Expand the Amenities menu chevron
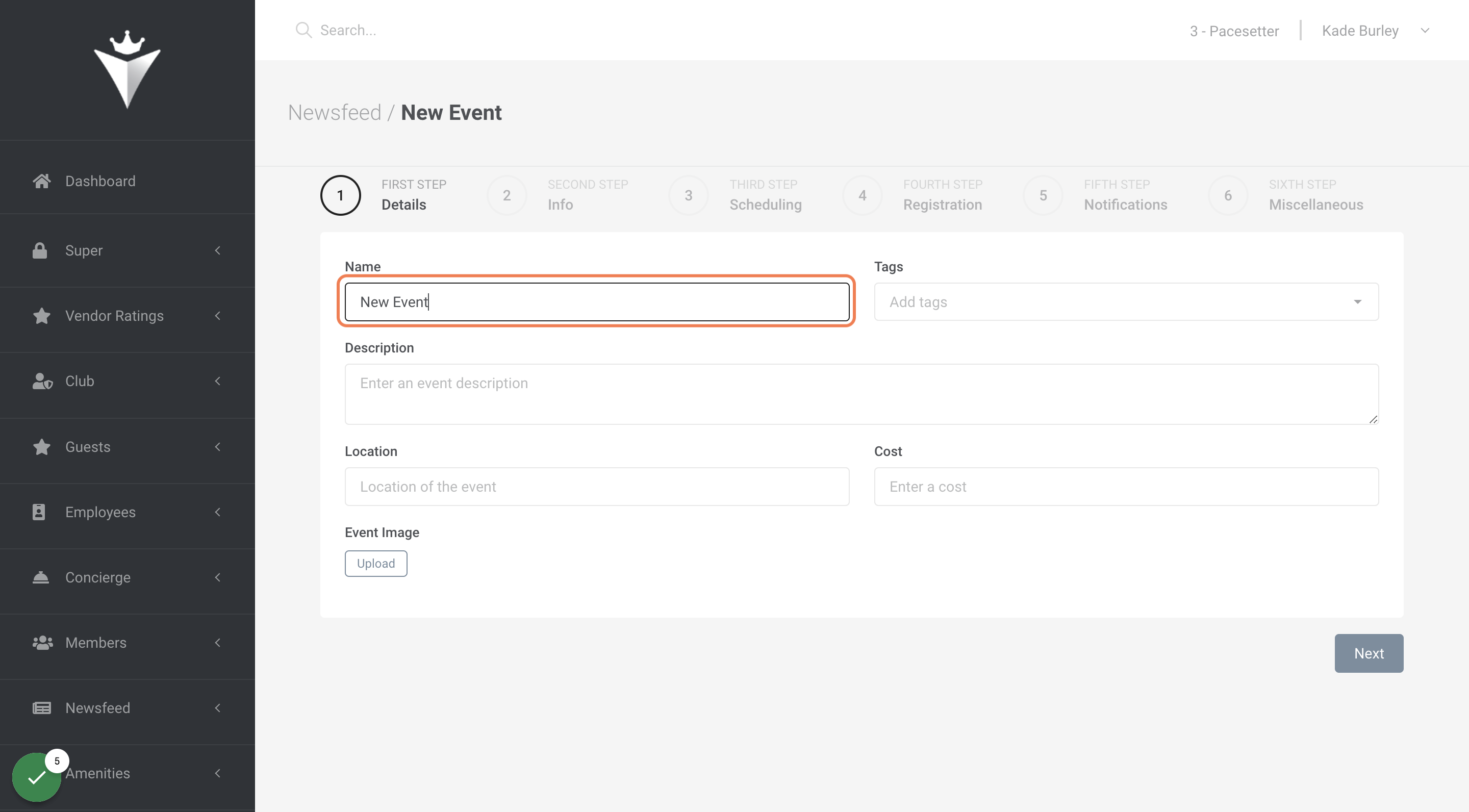 tap(217, 773)
